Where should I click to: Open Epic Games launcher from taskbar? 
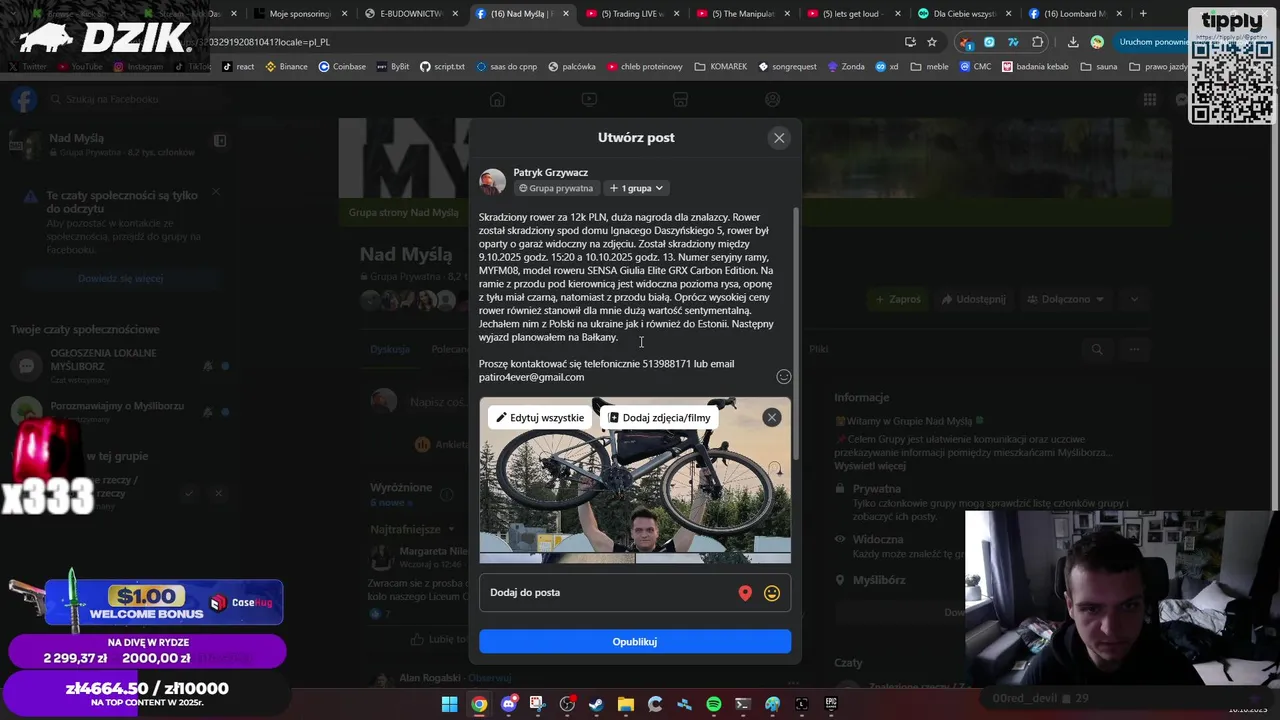[x=831, y=704]
